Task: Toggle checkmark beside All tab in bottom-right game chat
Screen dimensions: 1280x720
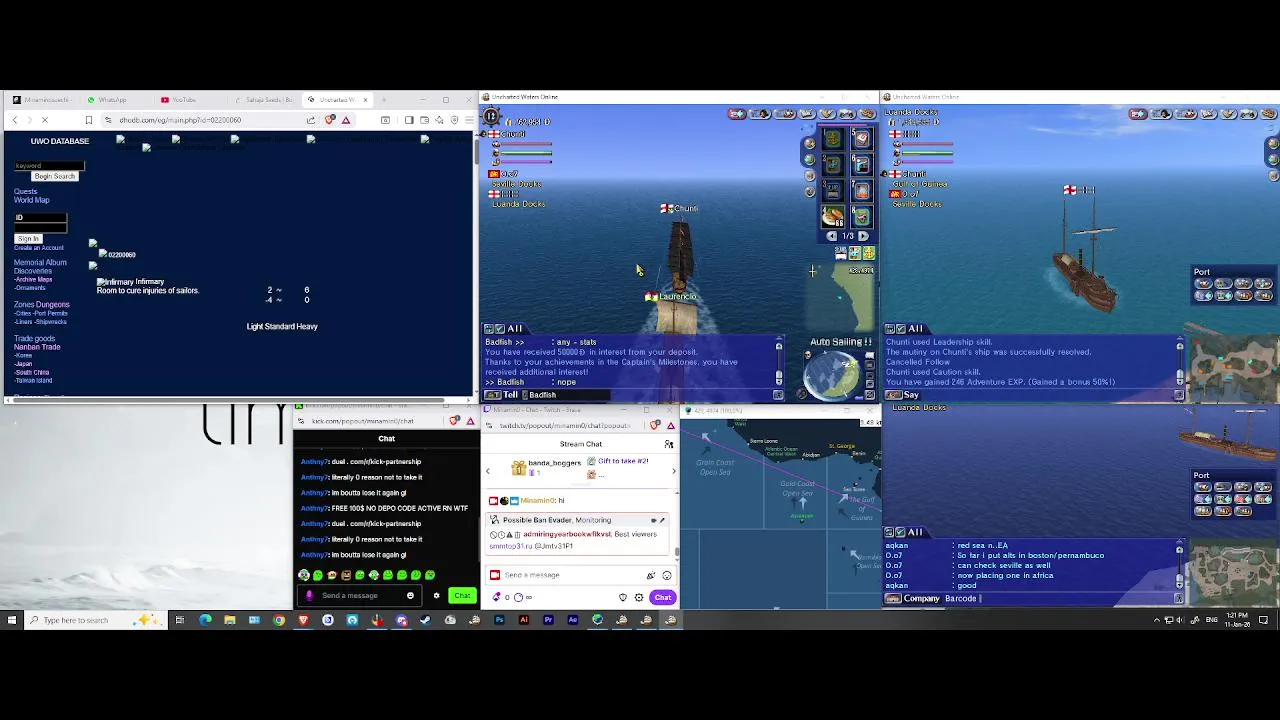Action: coord(901,532)
